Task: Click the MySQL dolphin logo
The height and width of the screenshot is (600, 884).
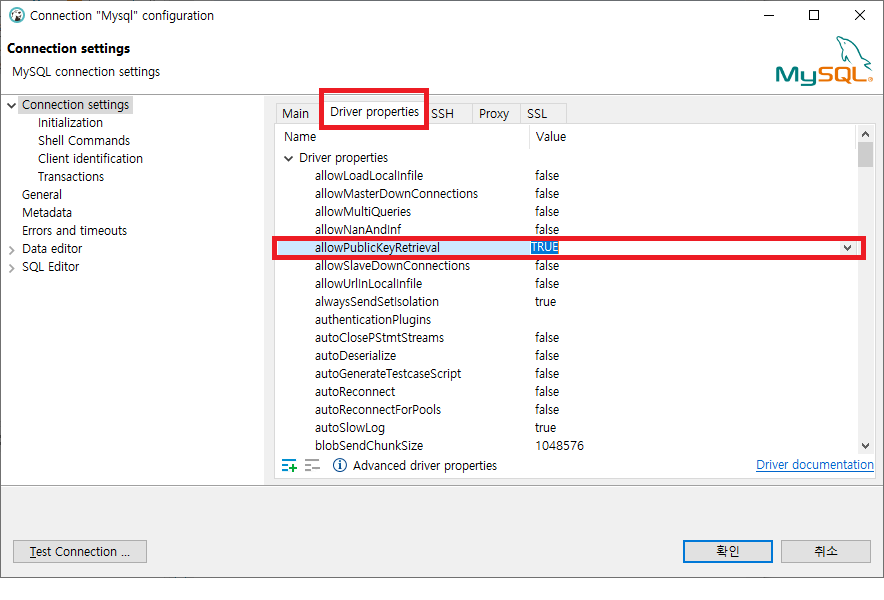Action: 824,61
